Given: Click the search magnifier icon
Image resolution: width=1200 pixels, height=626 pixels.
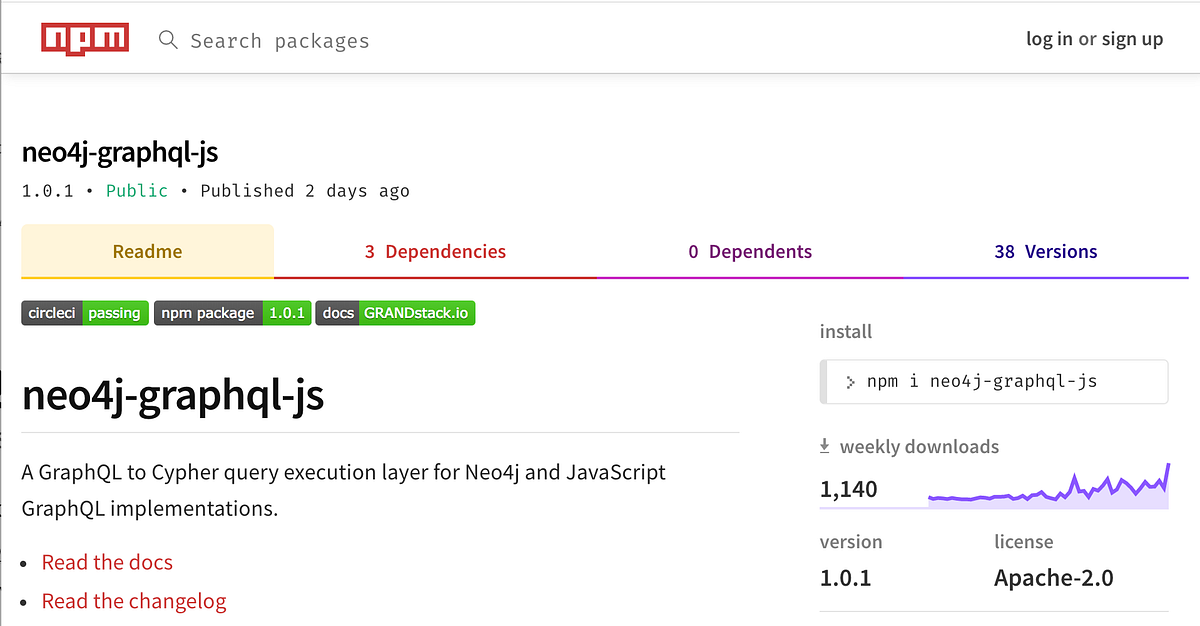Looking at the screenshot, I should [x=169, y=40].
